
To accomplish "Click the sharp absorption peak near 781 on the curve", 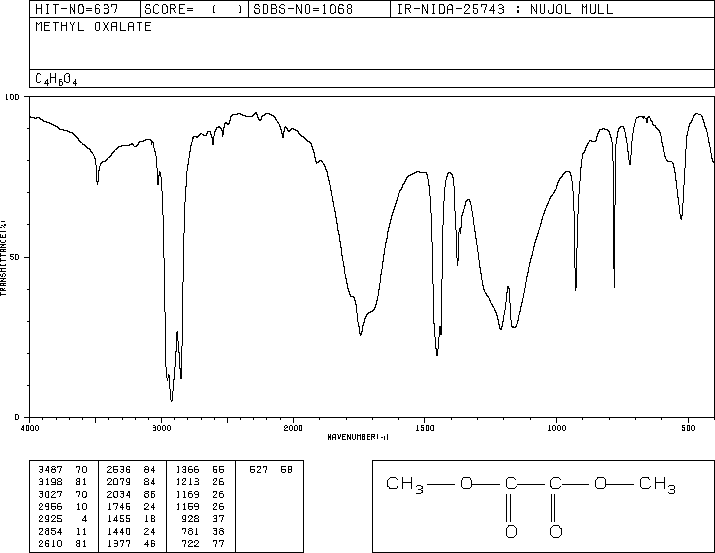I will (614, 286).
